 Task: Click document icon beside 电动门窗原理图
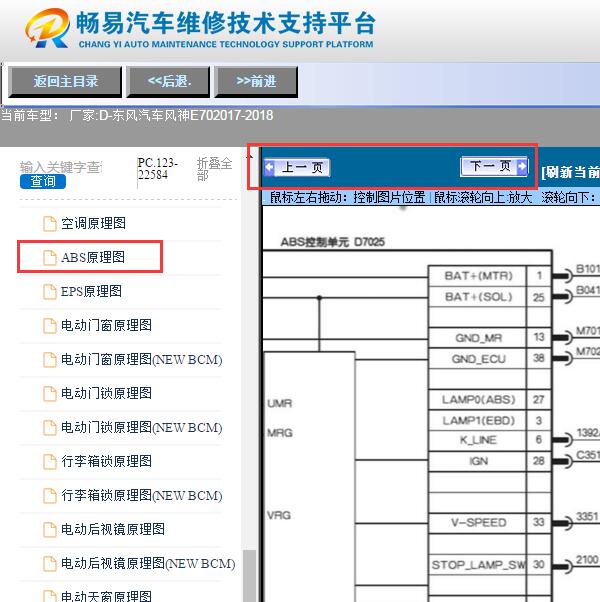click(x=50, y=326)
